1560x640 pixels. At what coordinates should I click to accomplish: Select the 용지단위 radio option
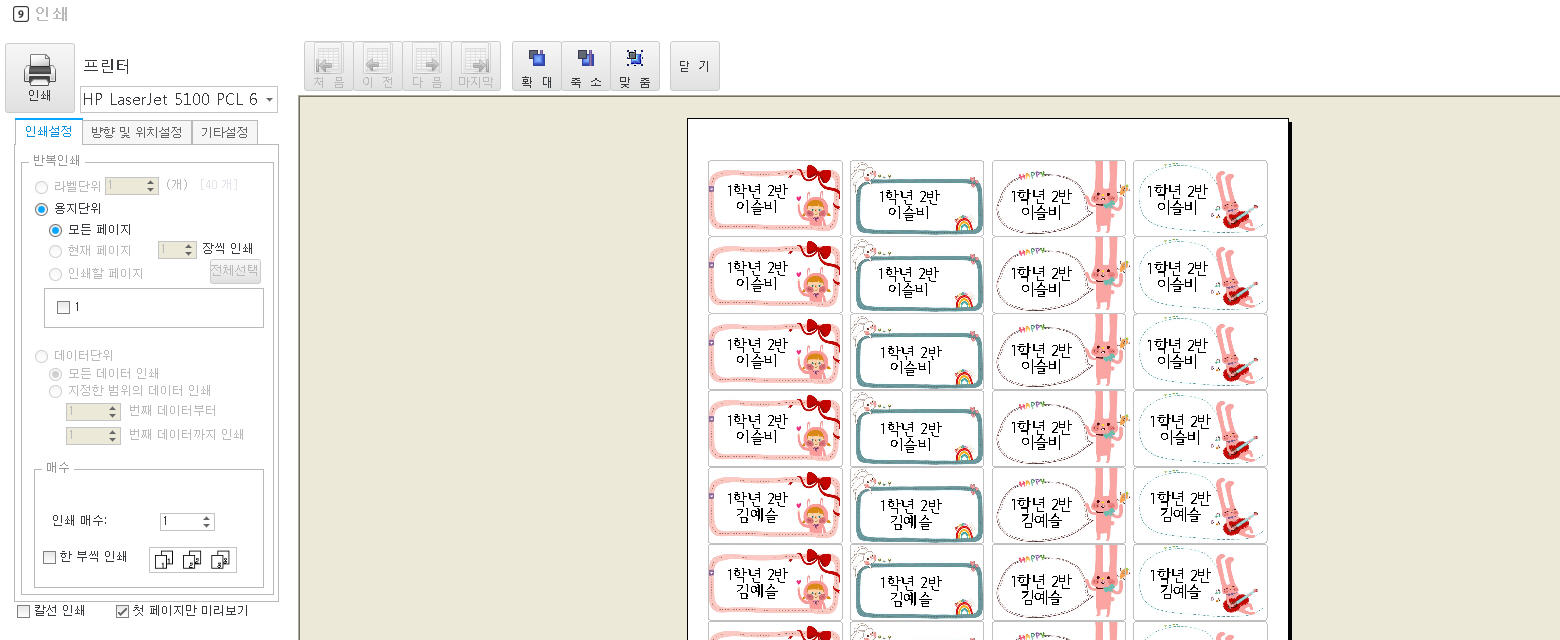coord(41,209)
